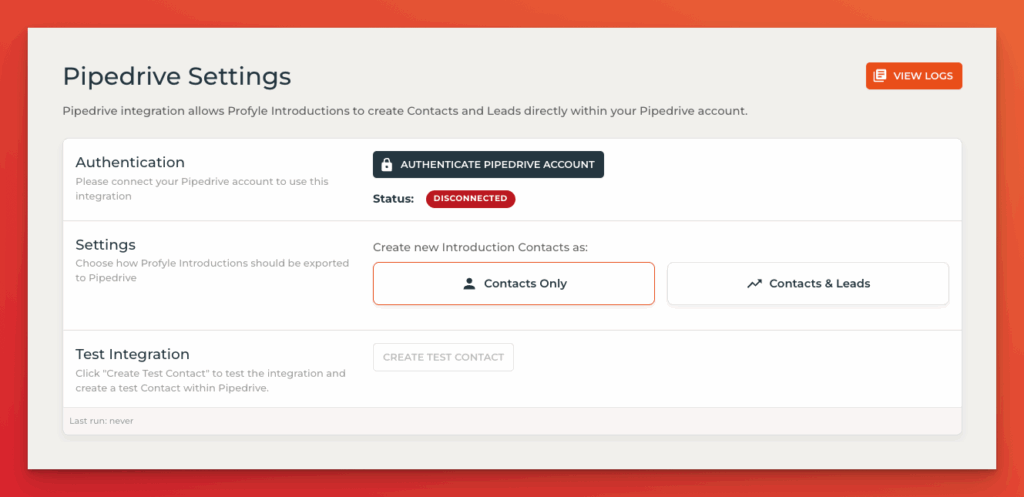Select the Contacts Only export option
1024x497 pixels.
click(x=514, y=283)
